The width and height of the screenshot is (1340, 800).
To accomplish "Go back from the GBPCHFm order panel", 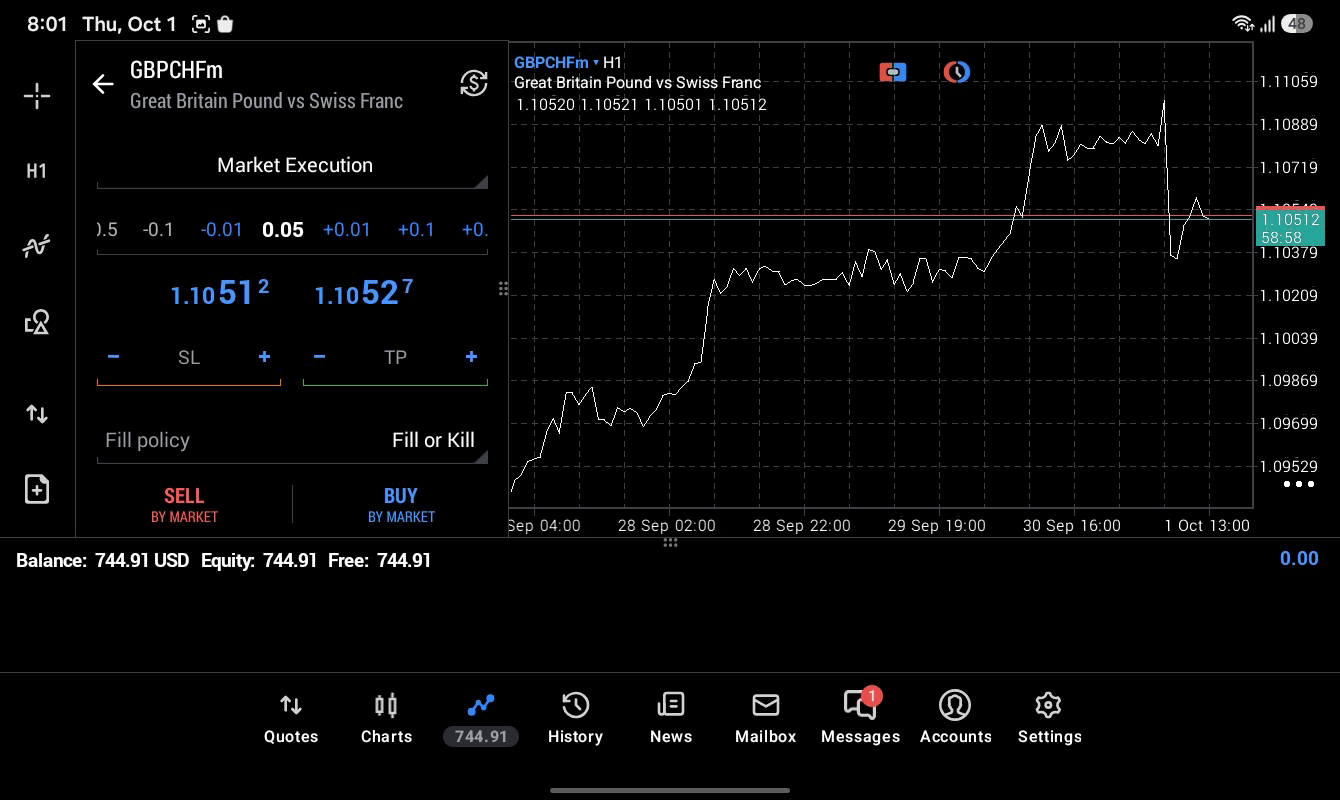I will tap(103, 84).
